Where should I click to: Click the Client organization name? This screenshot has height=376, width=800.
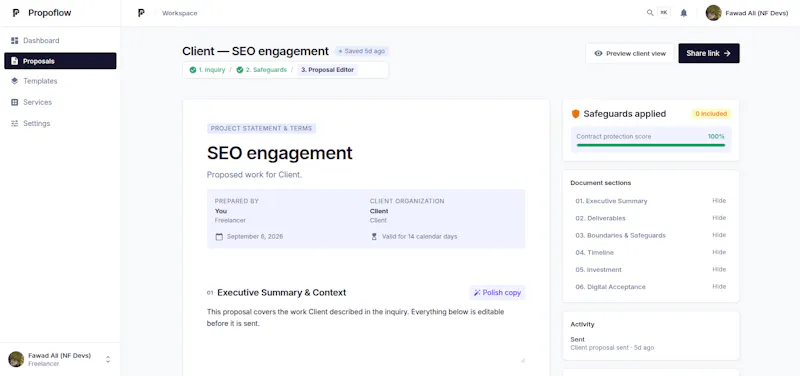[379, 211]
